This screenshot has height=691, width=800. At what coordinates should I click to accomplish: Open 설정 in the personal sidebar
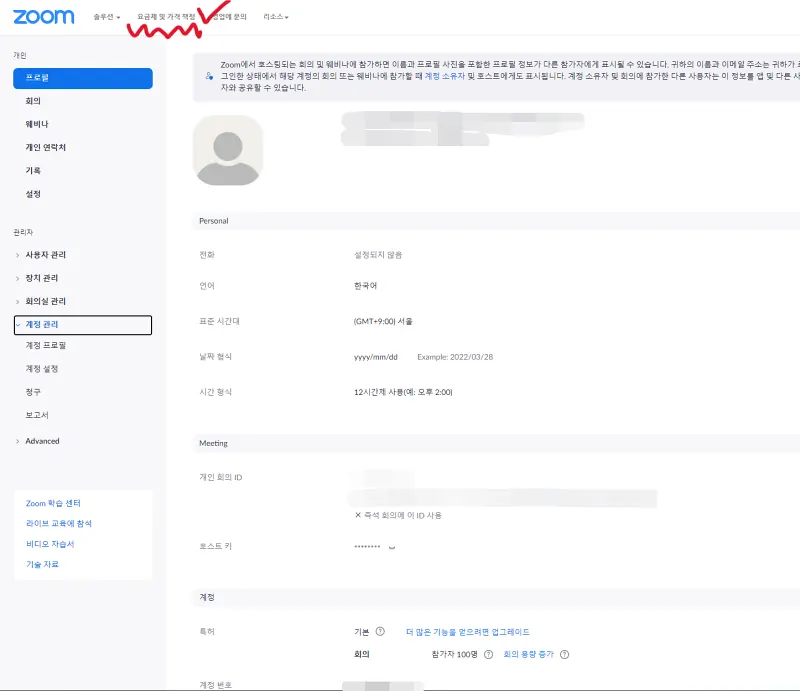pyautogui.click(x=33, y=194)
